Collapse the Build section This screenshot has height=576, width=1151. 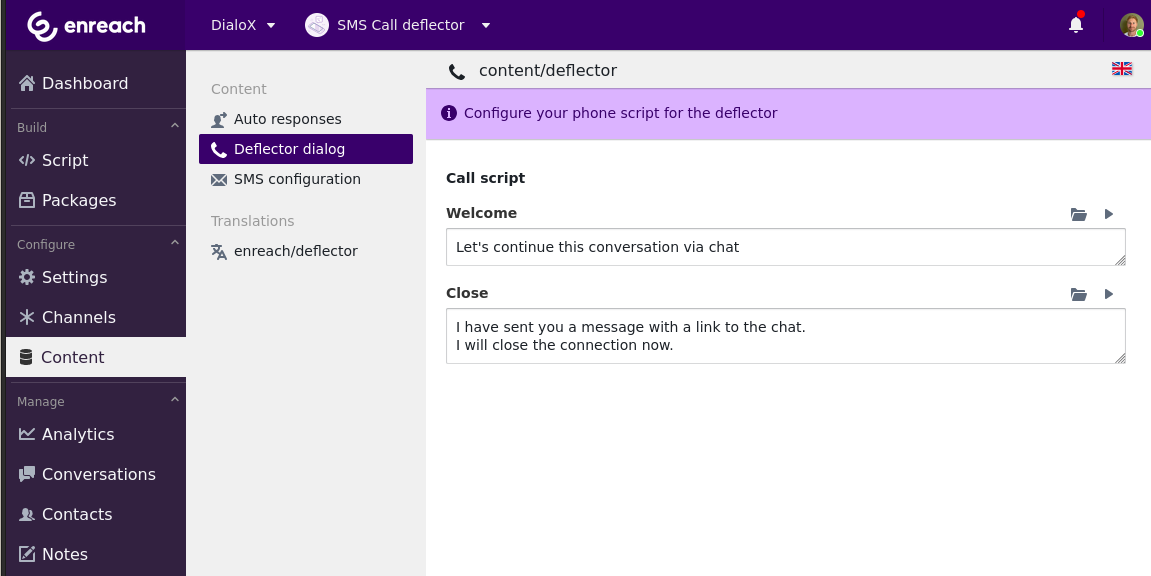point(174,127)
